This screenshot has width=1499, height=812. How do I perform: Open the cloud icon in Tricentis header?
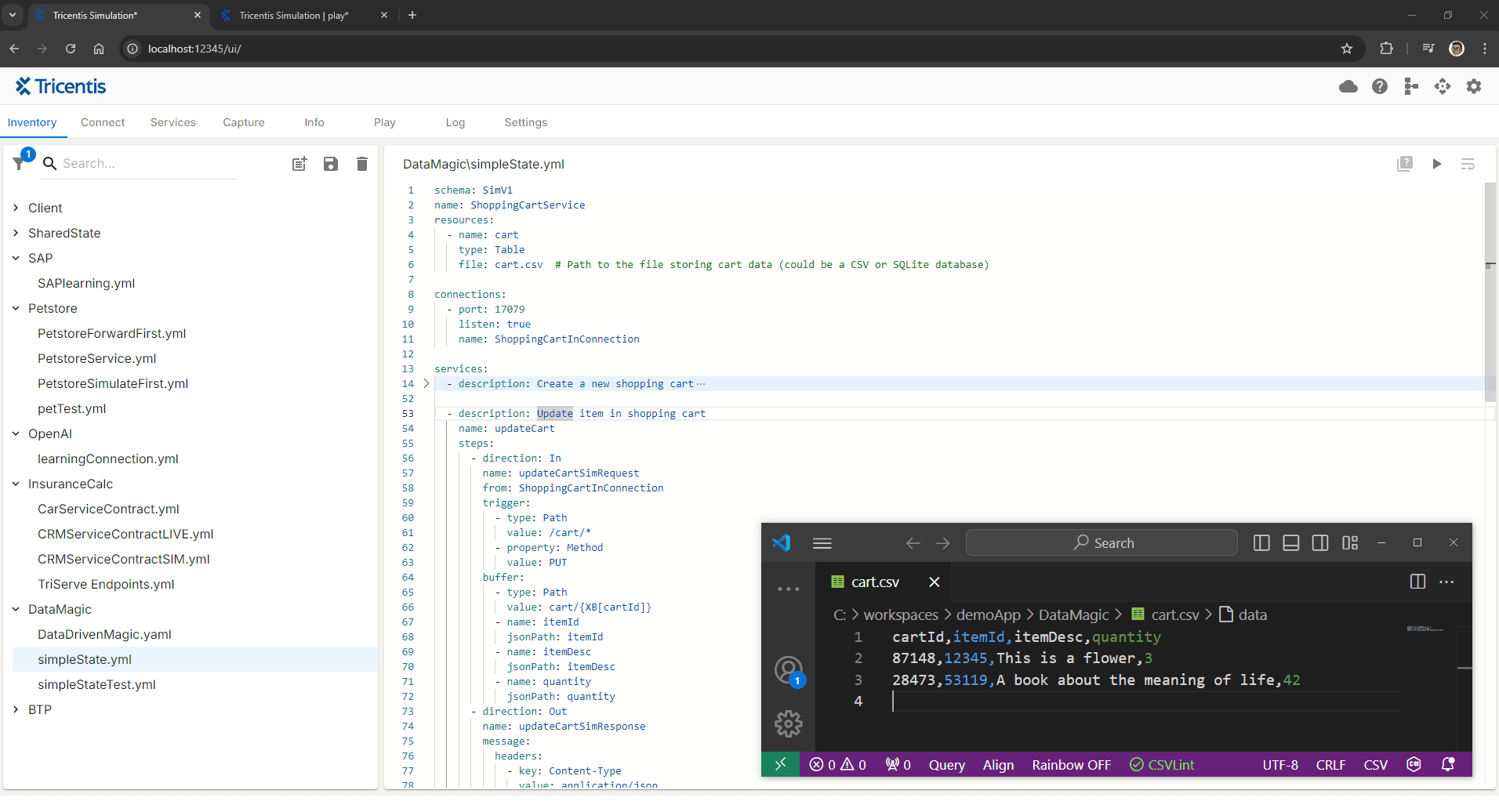tap(1348, 86)
